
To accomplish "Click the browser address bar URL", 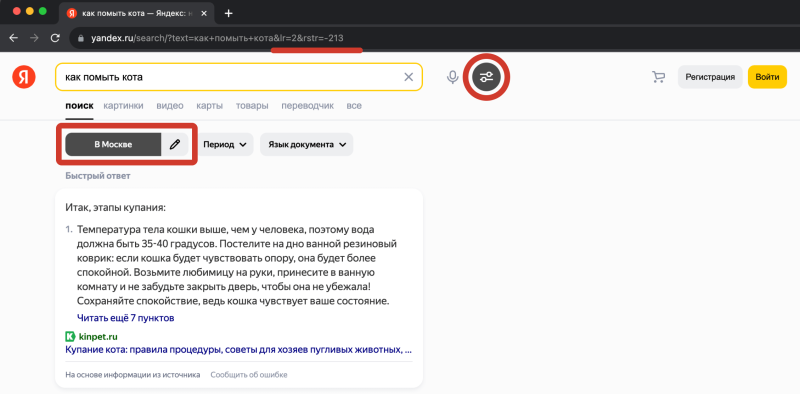I will coord(217,38).
